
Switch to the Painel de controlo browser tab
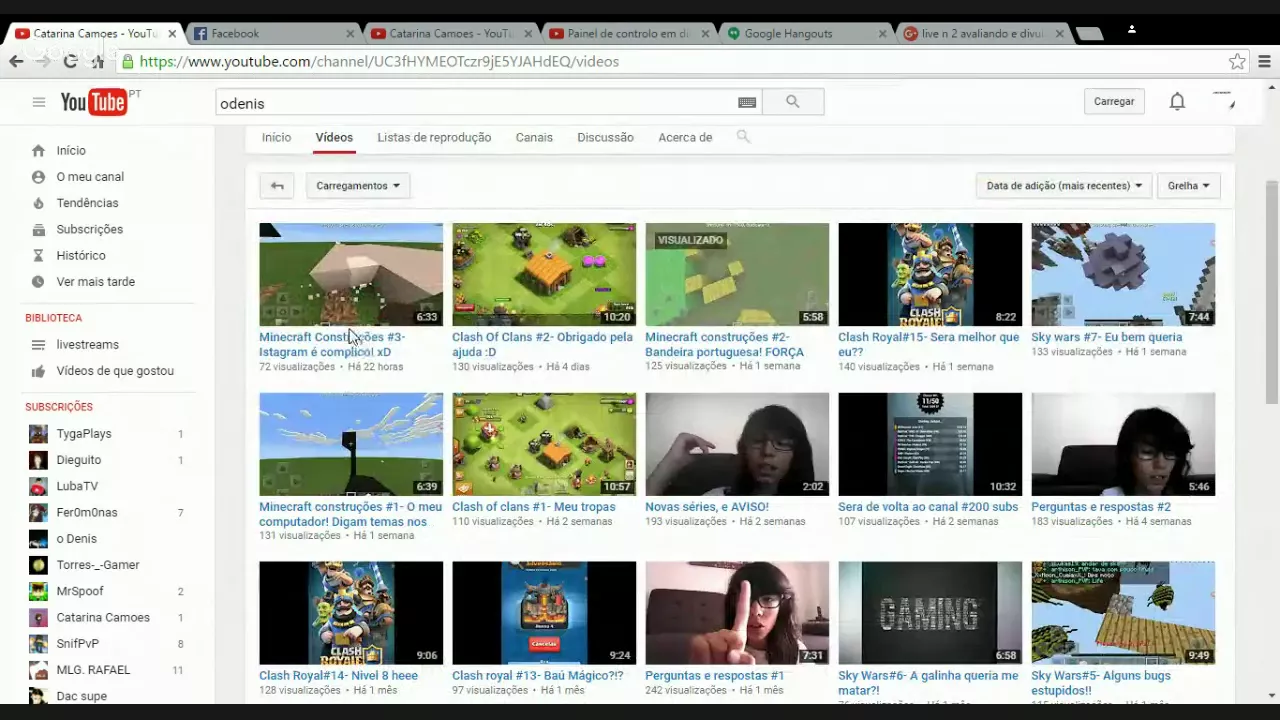[630, 33]
